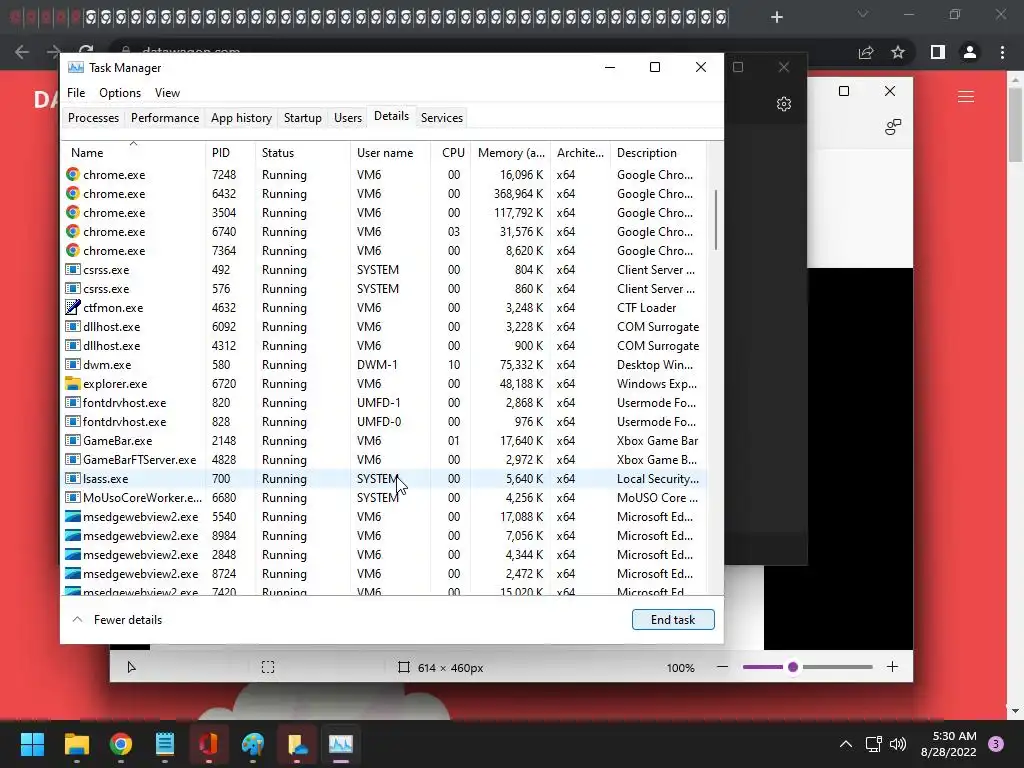The image size is (1024, 768).
Task: Open the hamburger menu on the webpage
Action: (966, 97)
